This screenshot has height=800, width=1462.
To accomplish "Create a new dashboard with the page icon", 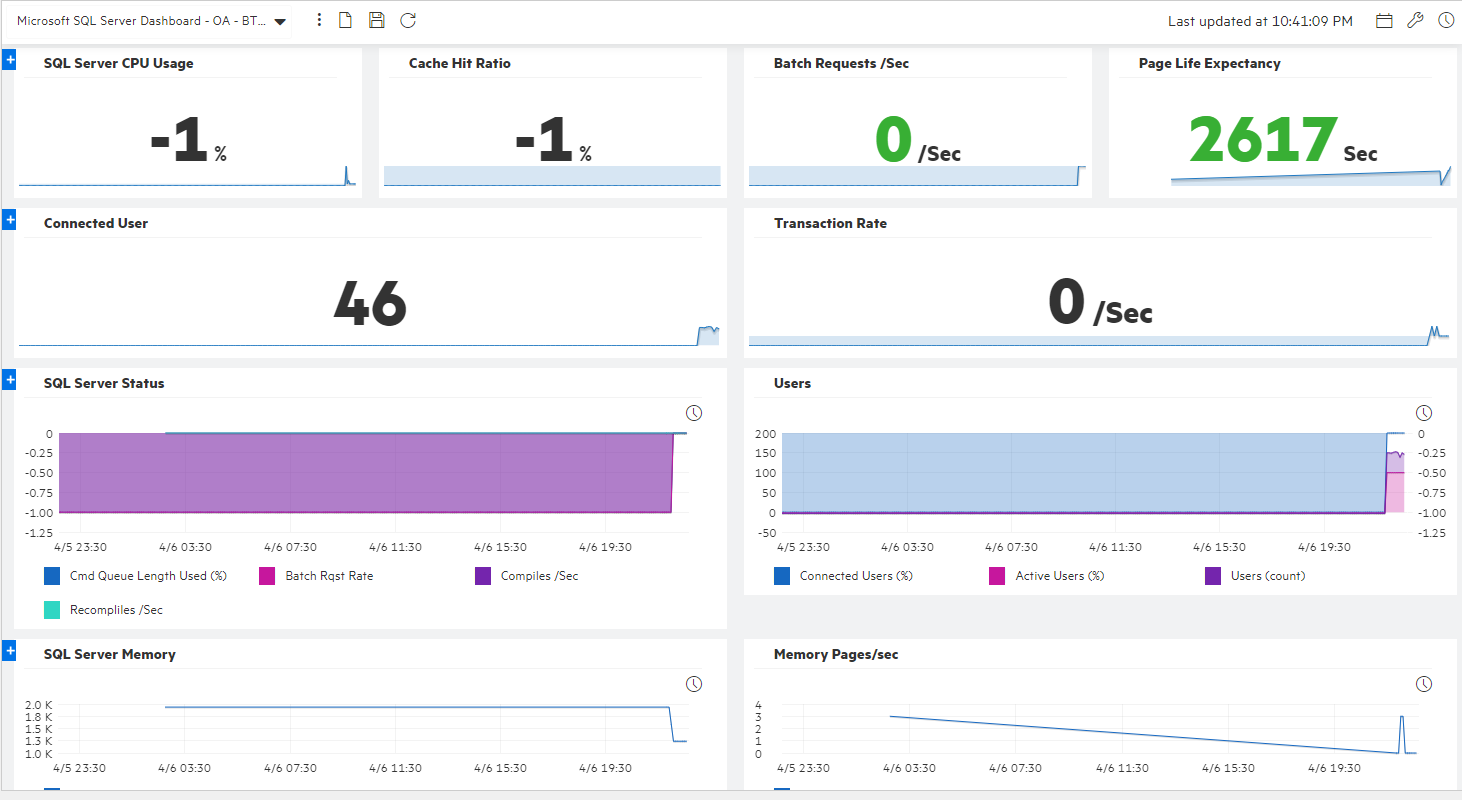I will [345, 20].
